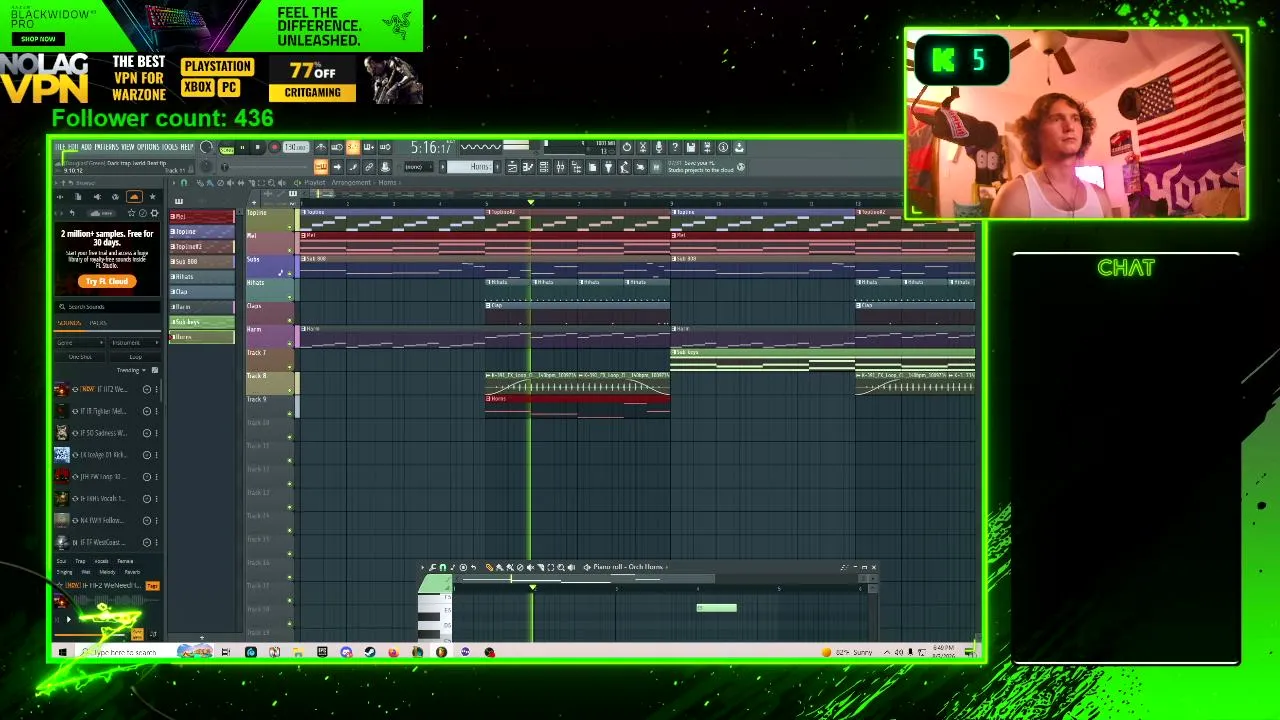Toggle the mute switch on the Harm track
This screenshot has height=720, width=1280.
pos(292,342)
